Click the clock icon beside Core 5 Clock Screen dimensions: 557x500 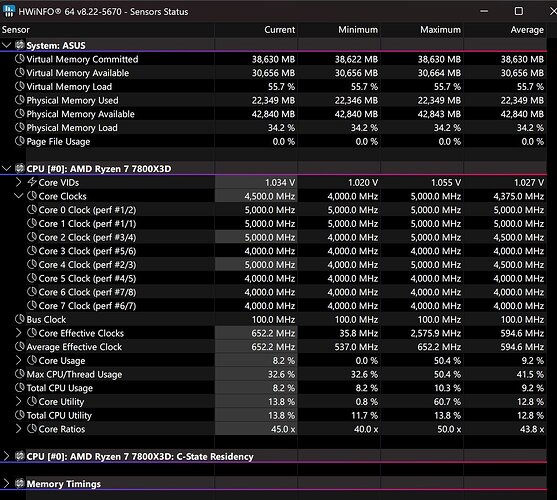(32, 278)
